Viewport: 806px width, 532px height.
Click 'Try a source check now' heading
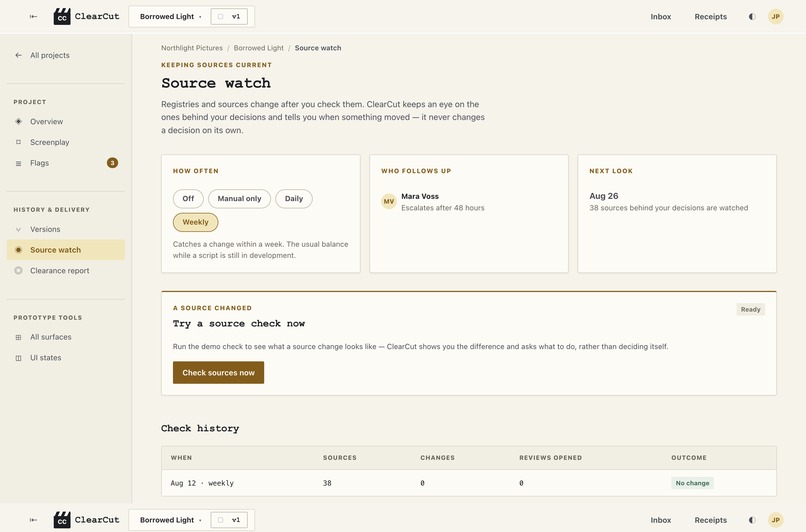239,323
